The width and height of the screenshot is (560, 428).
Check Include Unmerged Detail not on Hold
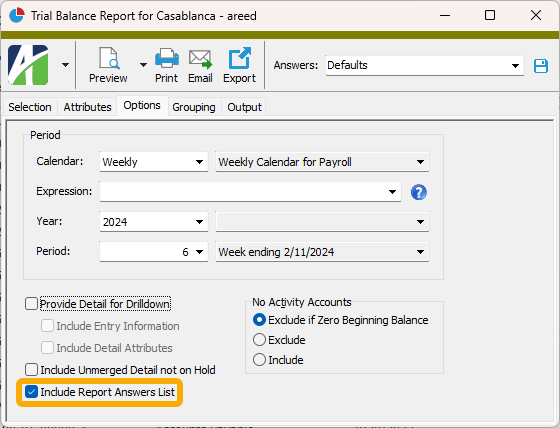31,370
